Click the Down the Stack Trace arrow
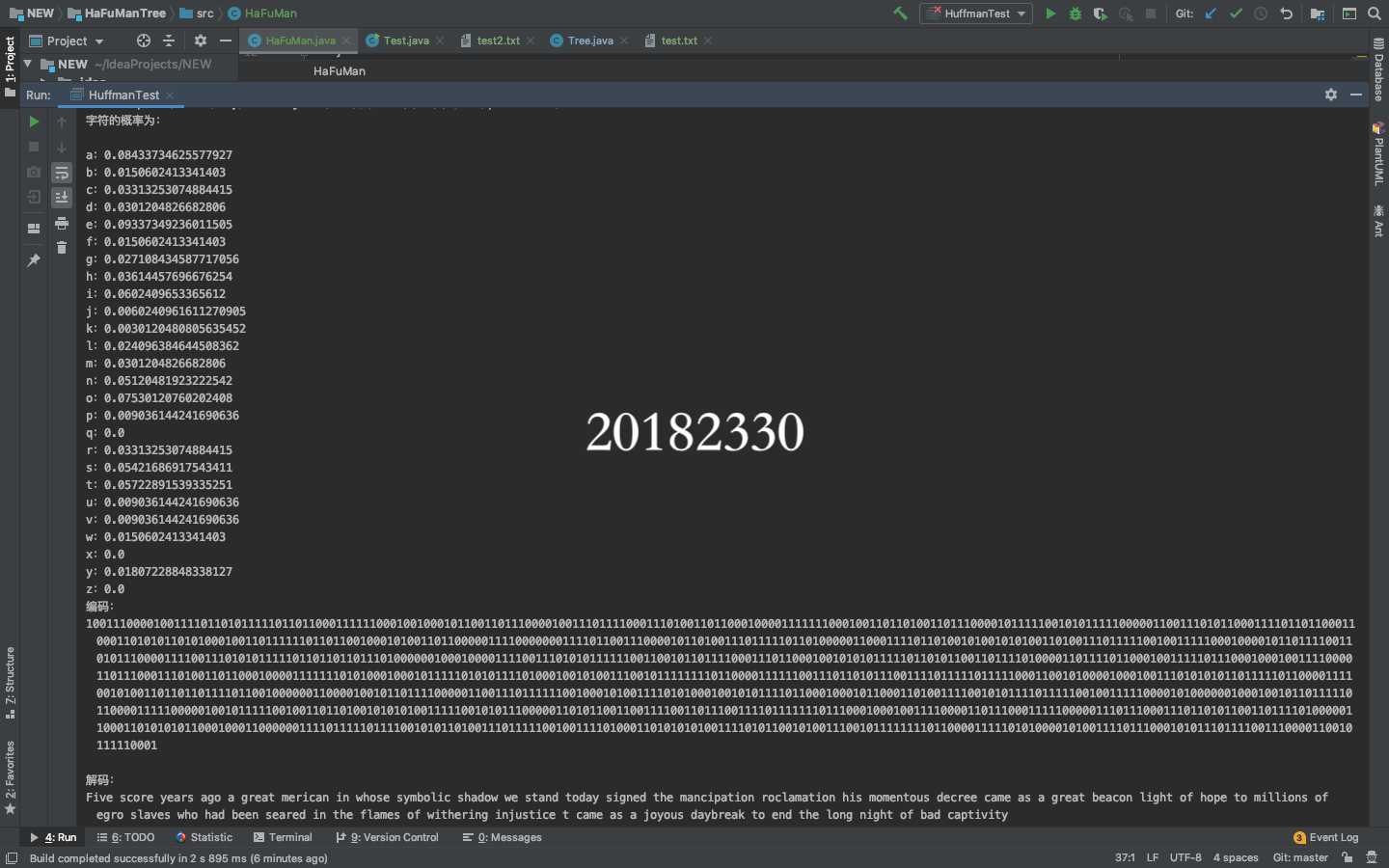The height and width of the screenshot is (868, 1389). pos(62,147)
